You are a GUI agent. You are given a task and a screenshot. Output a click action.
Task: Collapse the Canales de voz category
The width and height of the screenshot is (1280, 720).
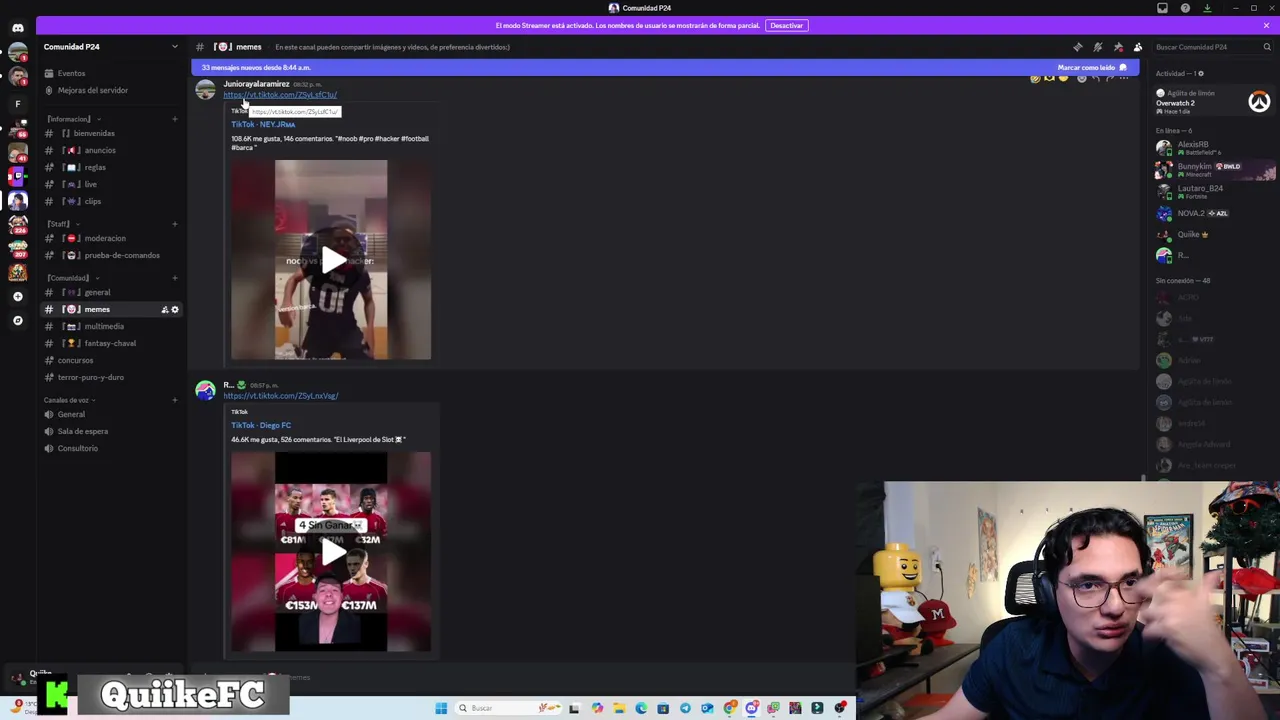pos(68,400)
